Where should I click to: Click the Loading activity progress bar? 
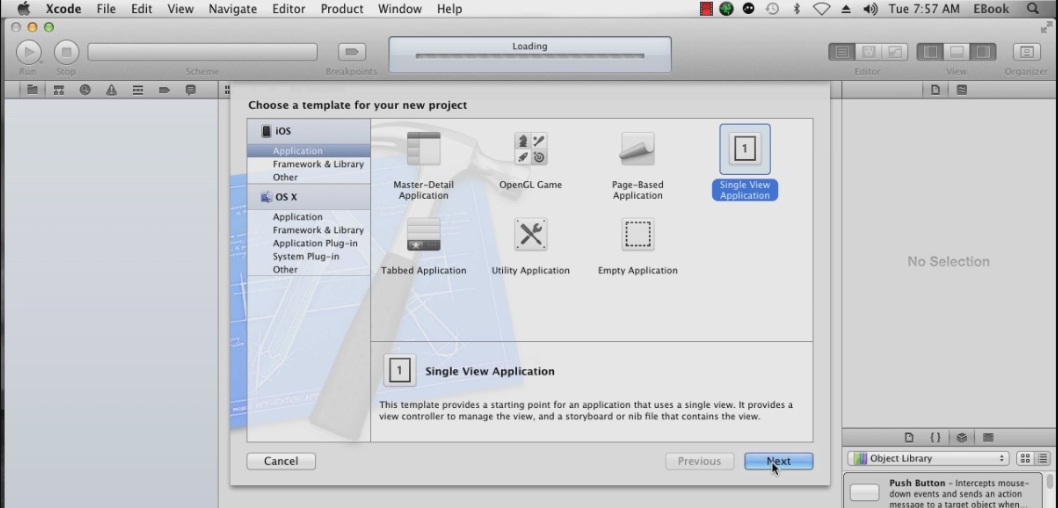[530, 56]
